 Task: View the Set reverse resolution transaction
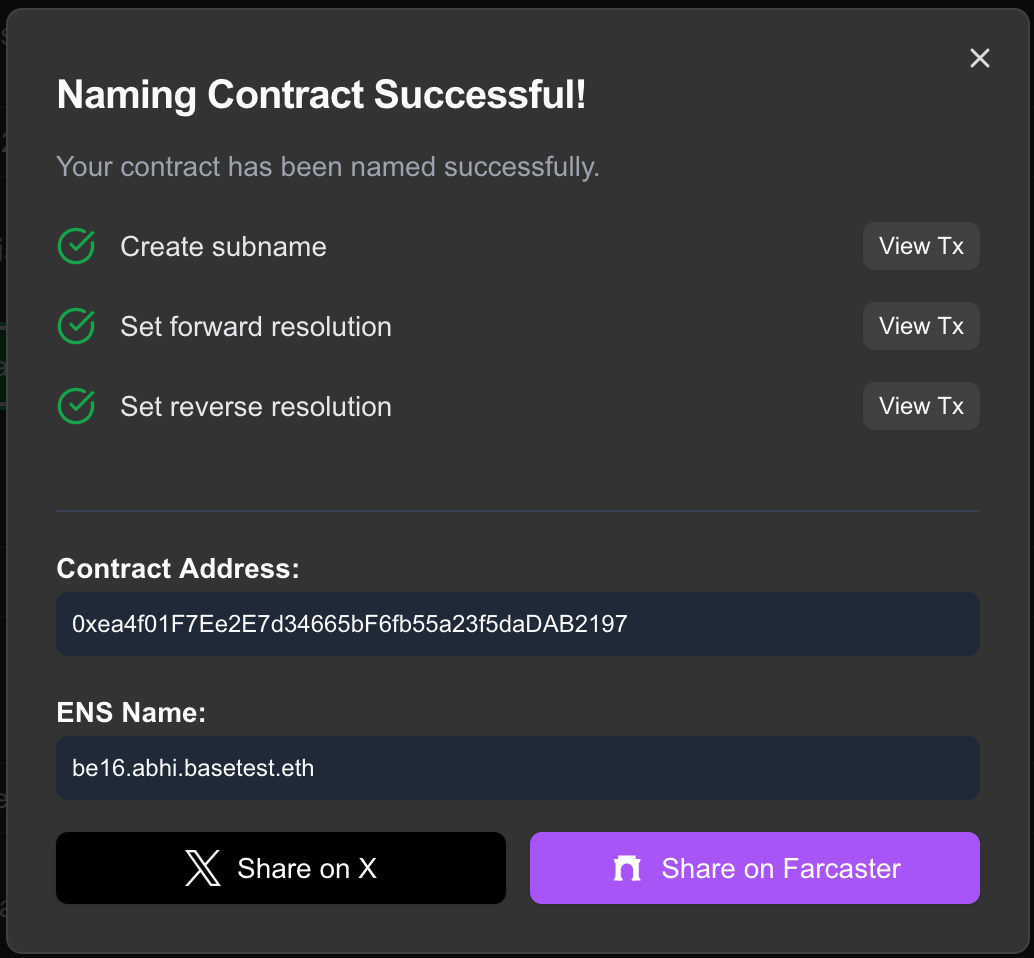click(x=920, y=406)
